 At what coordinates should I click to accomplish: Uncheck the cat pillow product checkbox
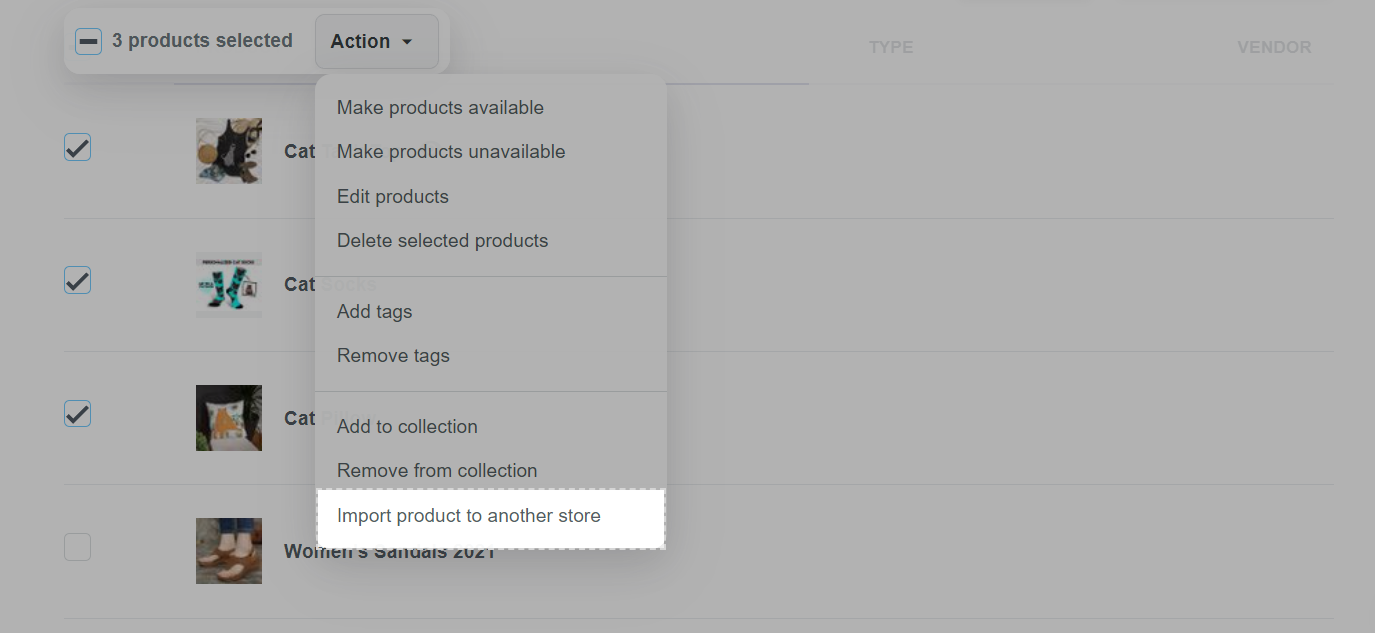tap(78, 414)
